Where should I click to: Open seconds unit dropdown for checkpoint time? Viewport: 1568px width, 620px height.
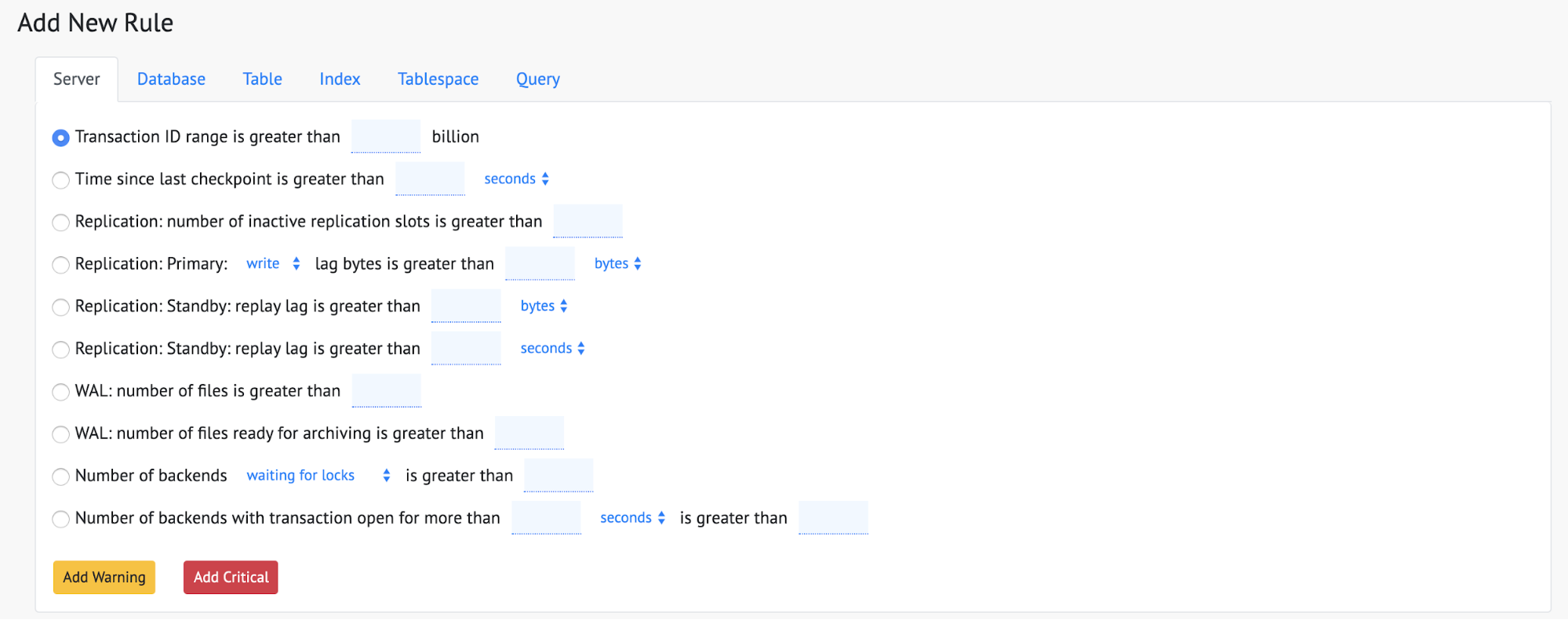click(x=516, y=179)
